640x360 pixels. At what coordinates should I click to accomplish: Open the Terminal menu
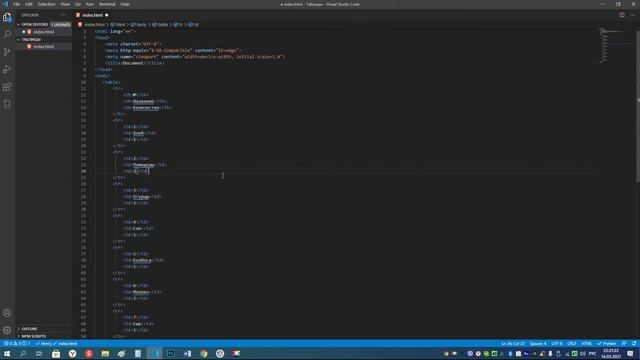point(107,4)
